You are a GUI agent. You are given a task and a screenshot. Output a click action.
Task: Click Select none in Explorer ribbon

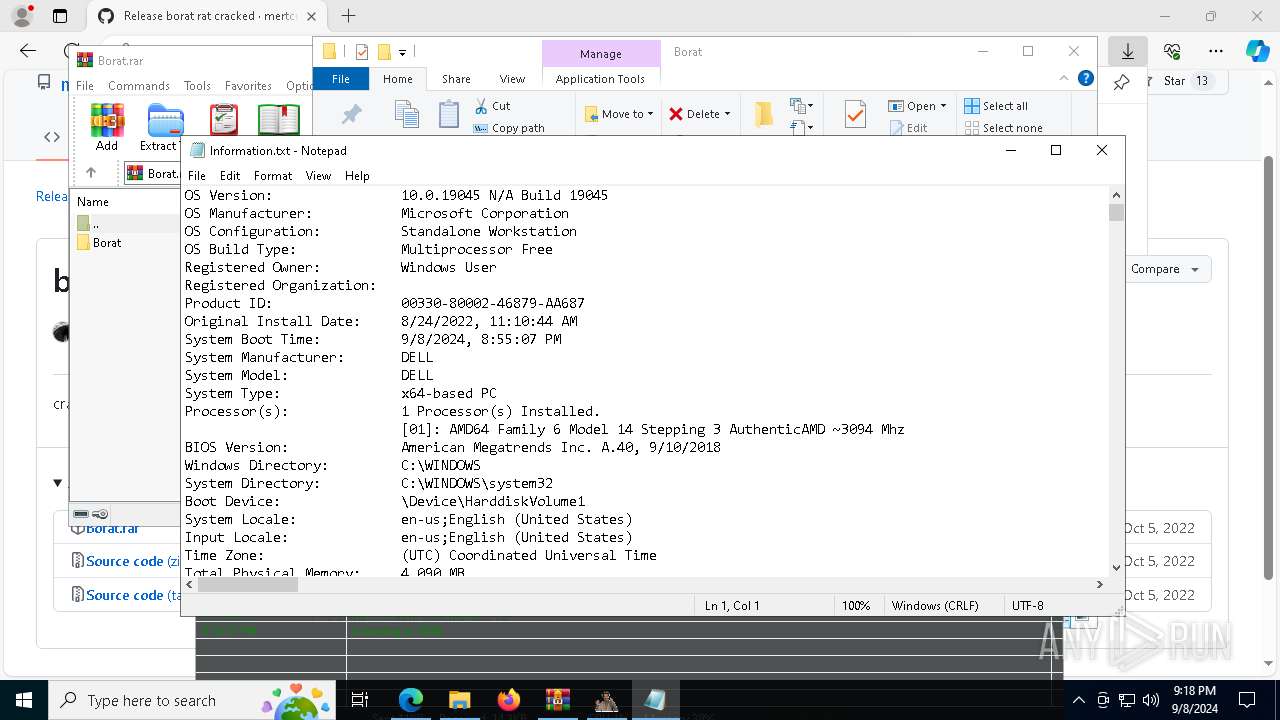(1003, 128)
